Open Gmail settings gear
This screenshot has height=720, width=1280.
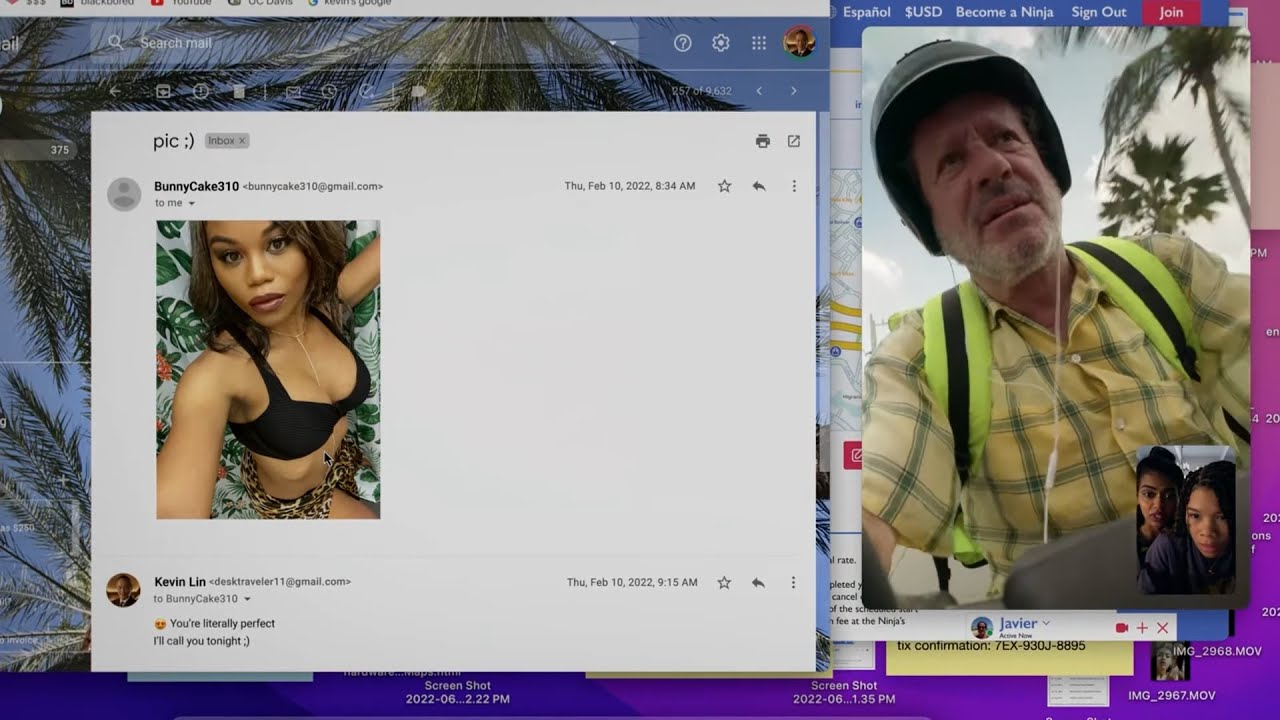point(720,43)
